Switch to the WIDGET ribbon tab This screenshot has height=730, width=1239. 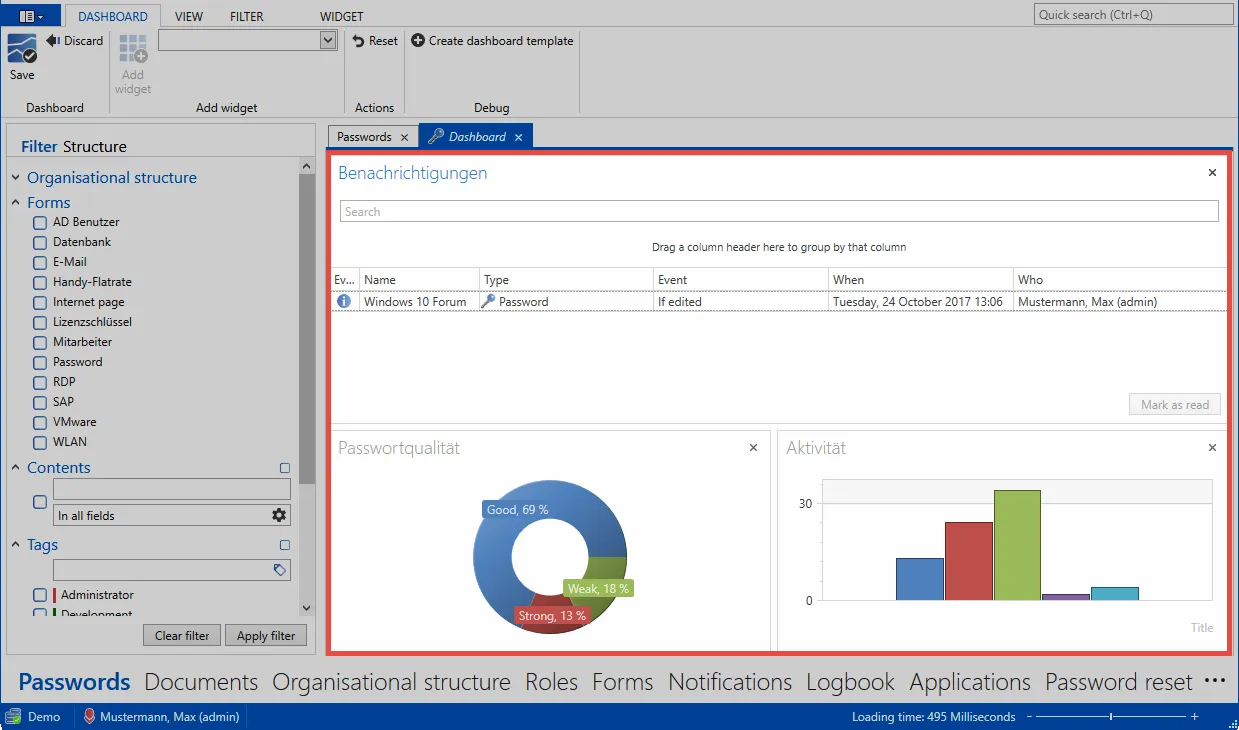coord(342,17)
